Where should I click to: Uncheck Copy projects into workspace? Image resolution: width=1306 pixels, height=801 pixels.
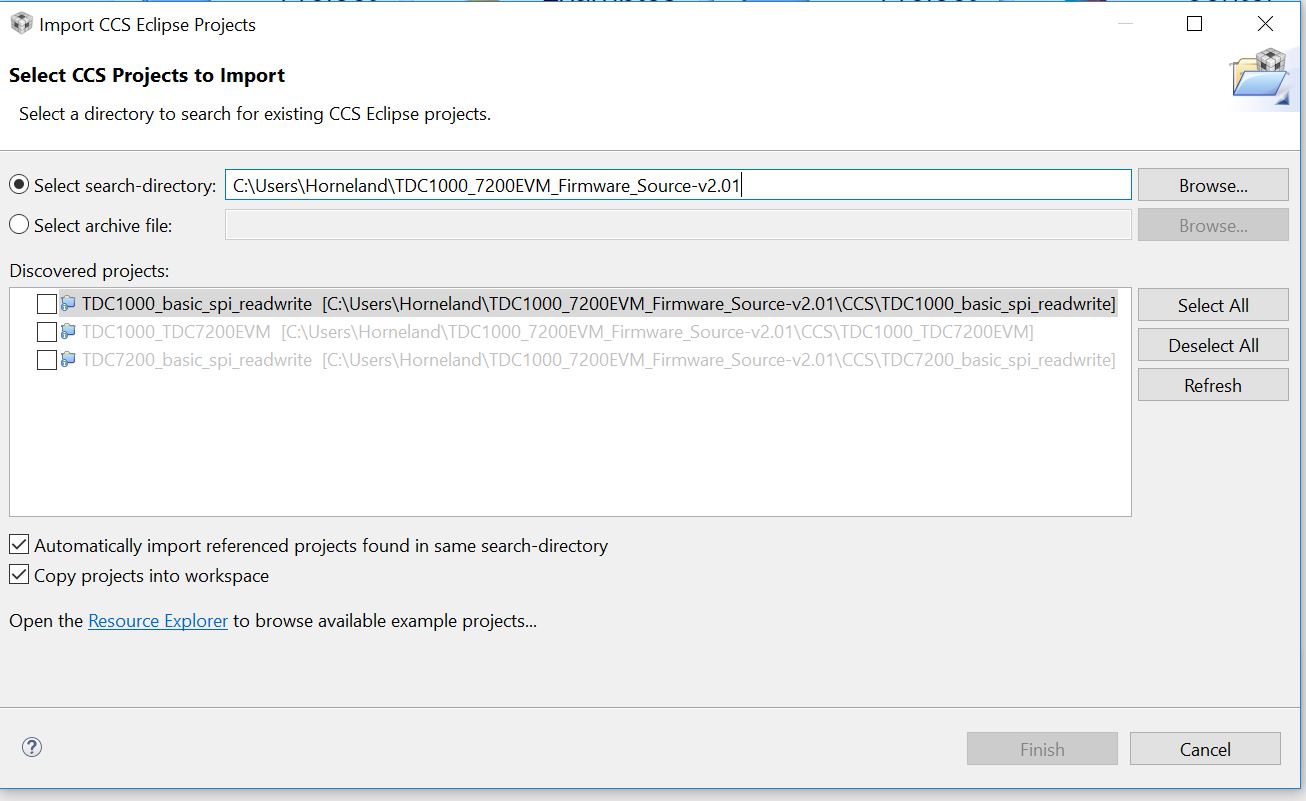tap(19, 575)
